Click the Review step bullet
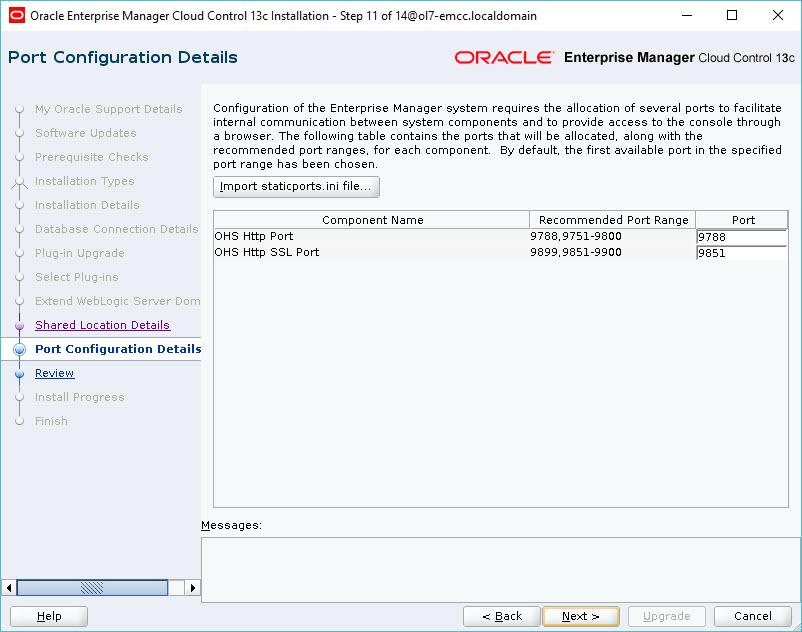Image resolution: width=802 pixels, height=632 pixels. pyautogui.click(x=19, y=374)
